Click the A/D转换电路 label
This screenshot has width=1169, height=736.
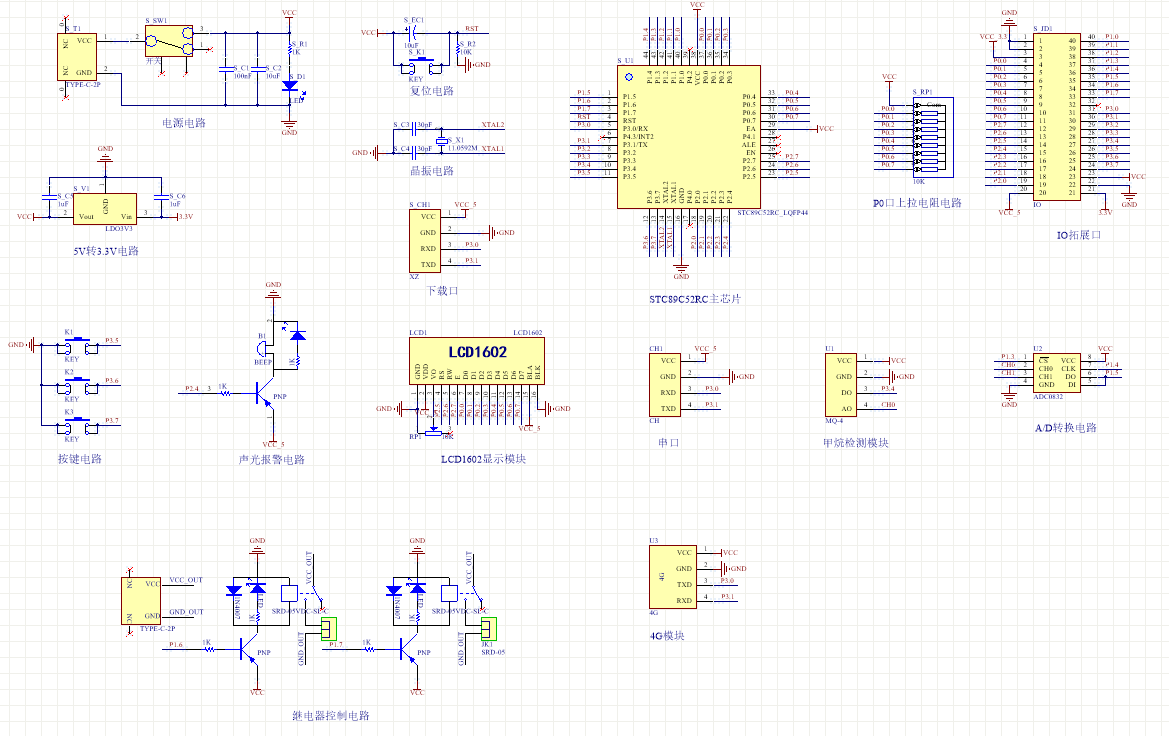pyautogui.click(x=1065, y=428)
